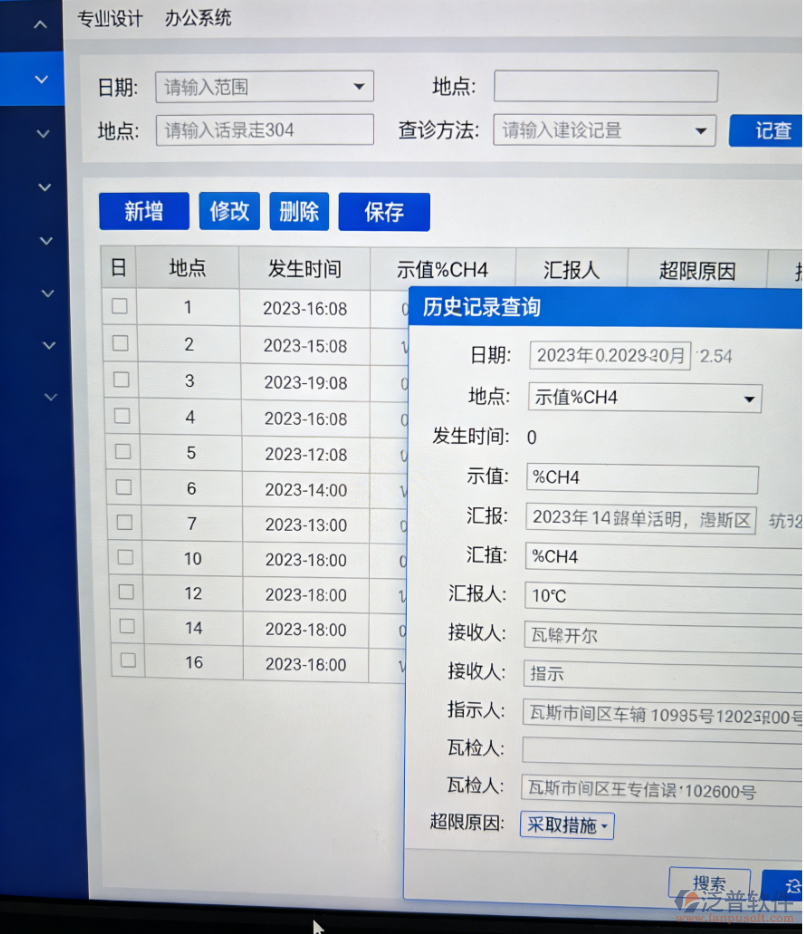The width and height of the screenshot is (804, 934).
Task: Open the 查诊方法 dropdown
Action: click(x=699, y=130)
